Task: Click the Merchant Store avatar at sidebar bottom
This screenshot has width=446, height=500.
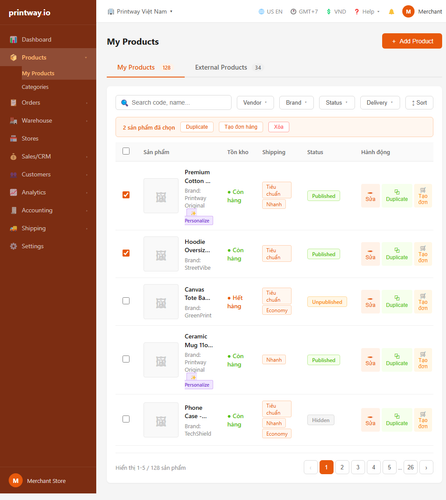Action: (15, 480)
